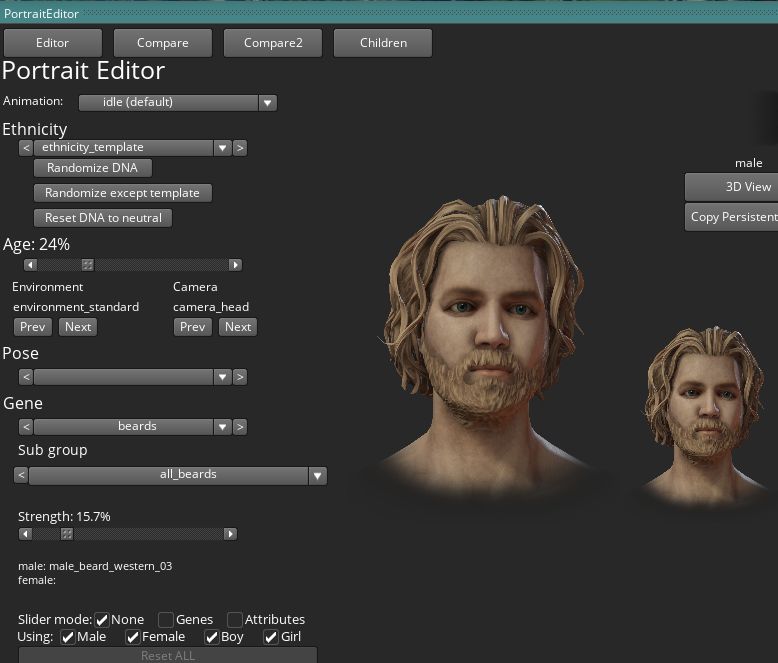This screenshot has height=663, width=778.
Task: Go to next camera with Next
Action: (238, 327)
